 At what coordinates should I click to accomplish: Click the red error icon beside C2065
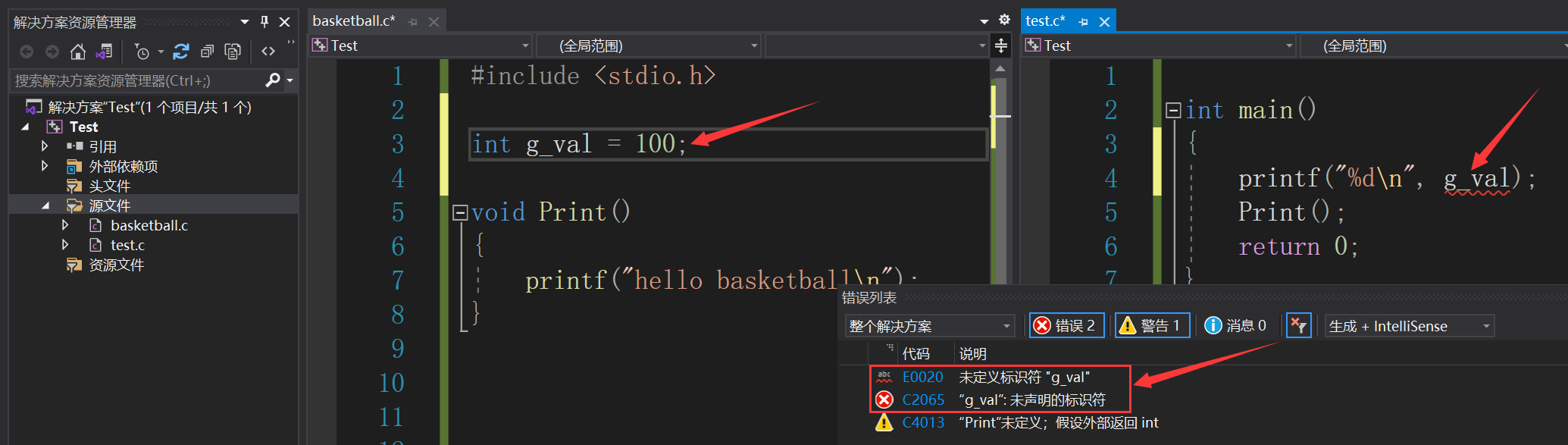(884, 400)
